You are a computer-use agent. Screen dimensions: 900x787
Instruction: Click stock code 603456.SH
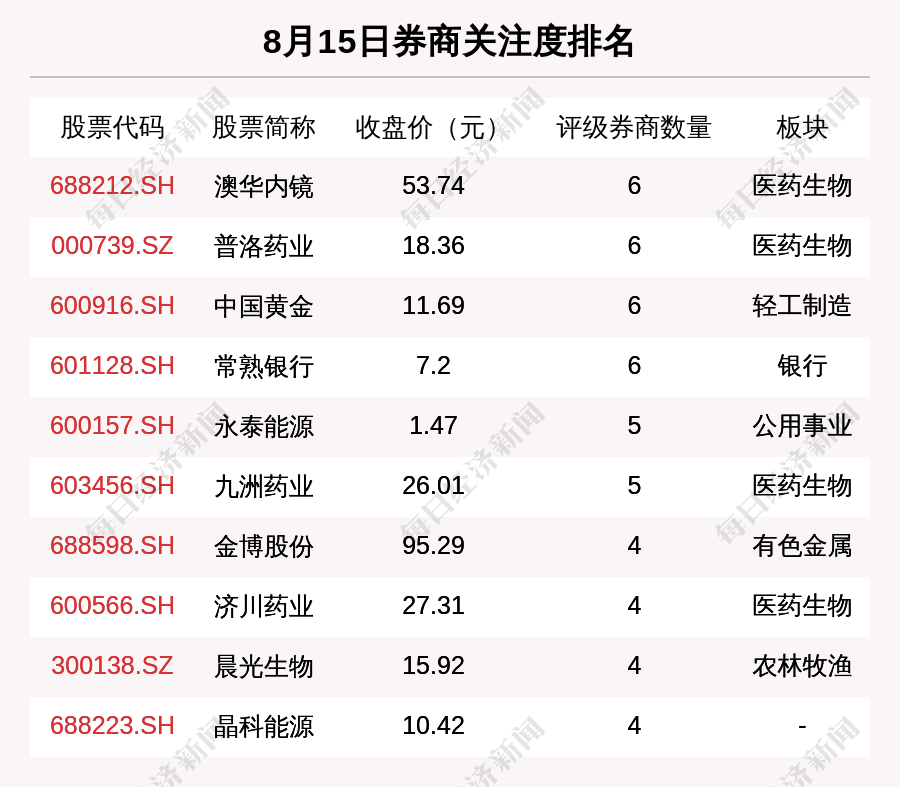pyautogui.click(x=112, y=486)
